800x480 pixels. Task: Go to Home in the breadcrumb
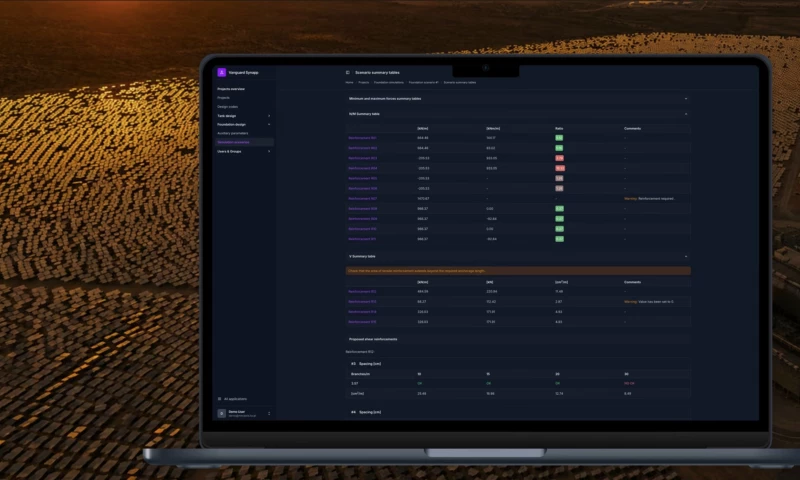(x=349, y=82)
